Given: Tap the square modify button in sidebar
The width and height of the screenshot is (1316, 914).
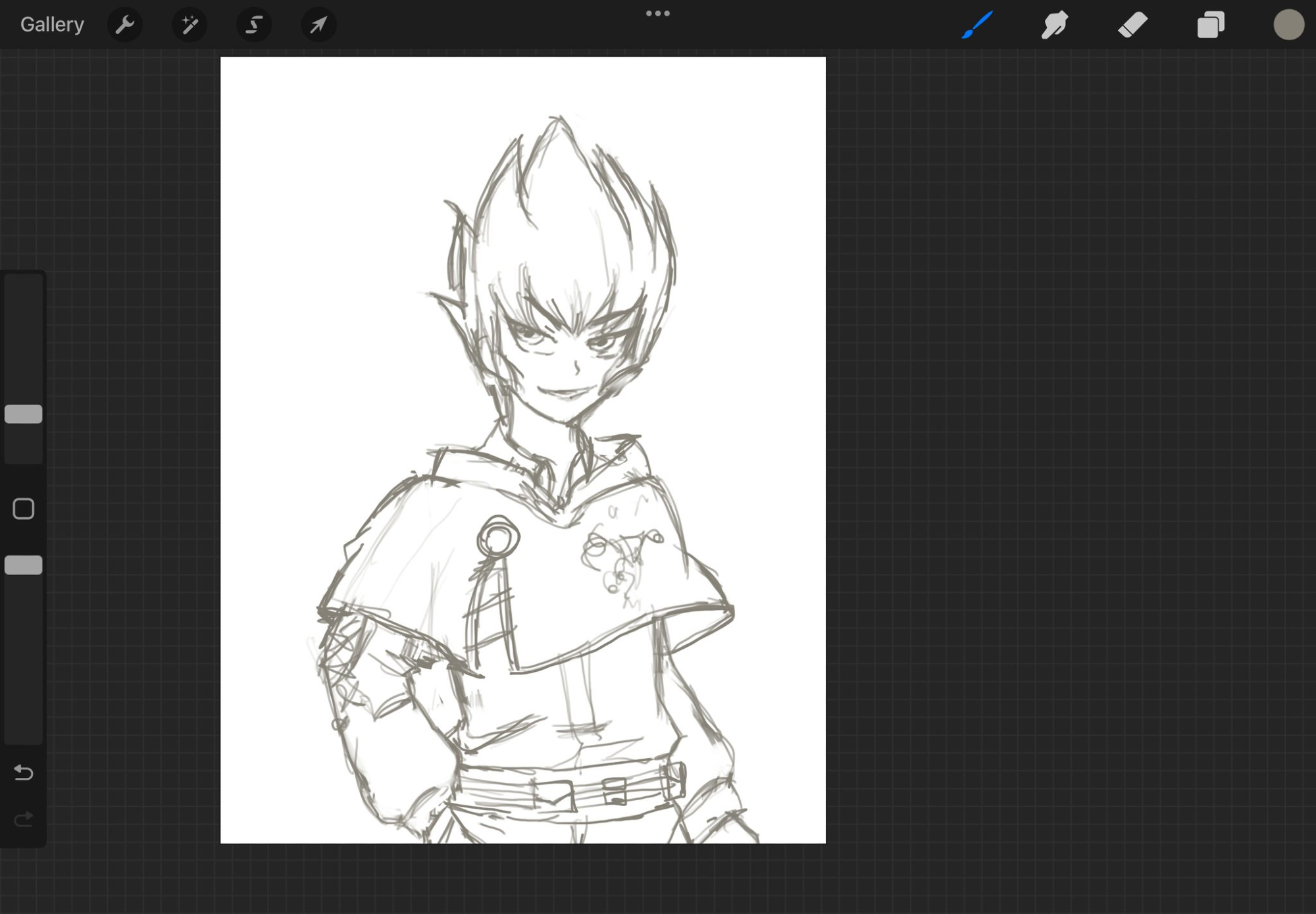Looking at the screenshot, I should (24, 509).
